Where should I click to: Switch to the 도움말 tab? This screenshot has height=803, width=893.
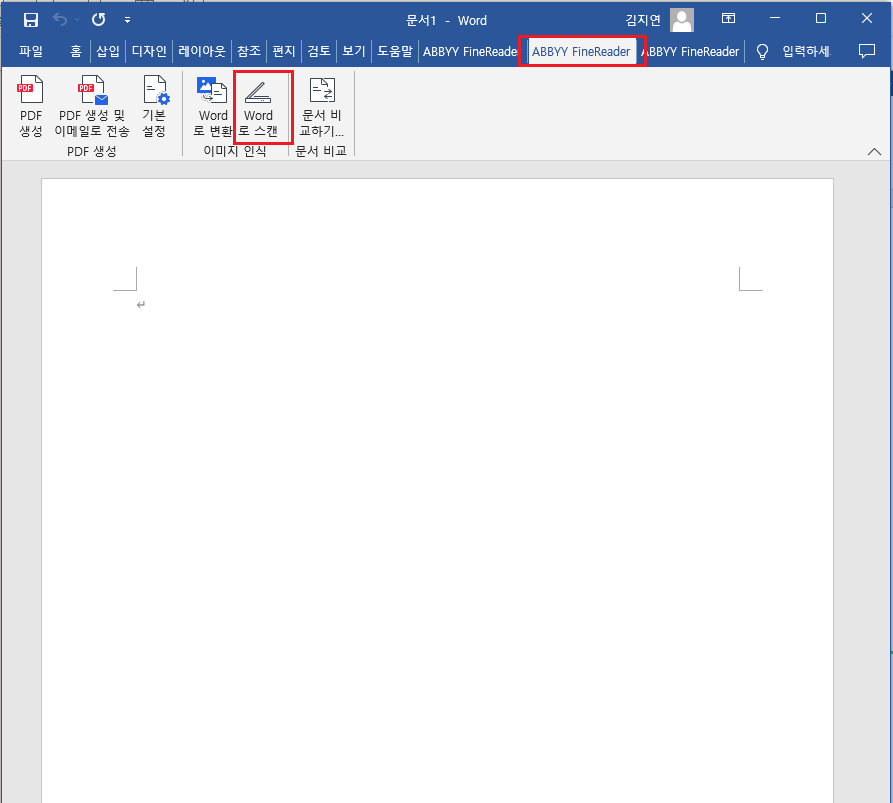point(395,51)
